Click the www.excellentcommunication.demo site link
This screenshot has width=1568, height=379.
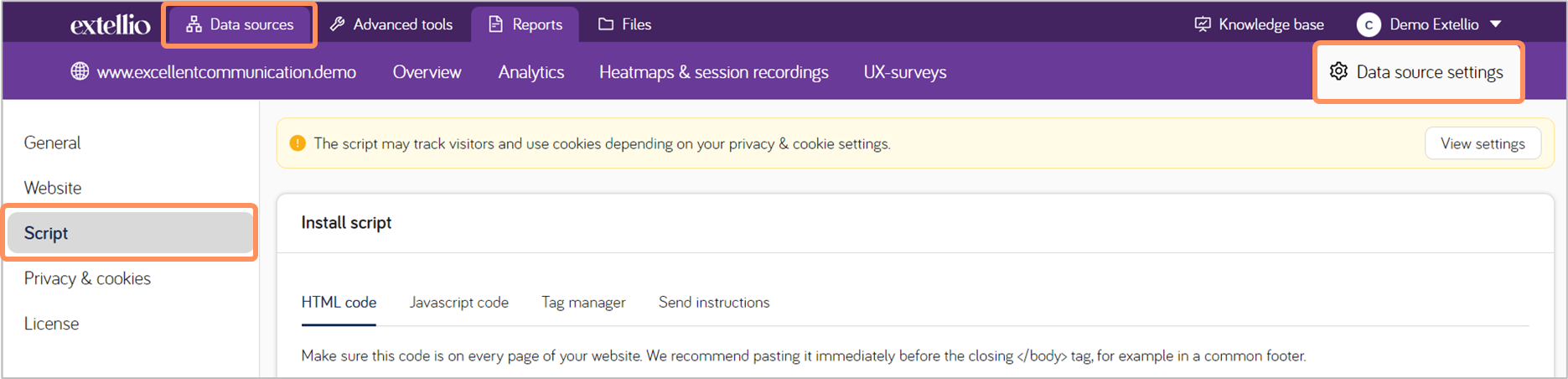click(226, 72)
